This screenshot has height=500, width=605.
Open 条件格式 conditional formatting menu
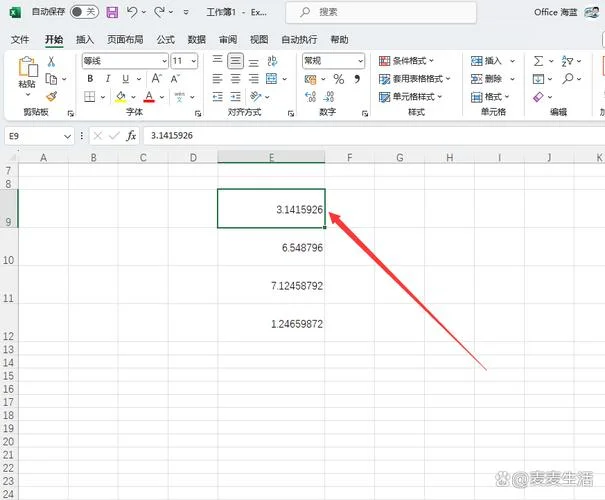pyautogui.click(x=406, y=61)
